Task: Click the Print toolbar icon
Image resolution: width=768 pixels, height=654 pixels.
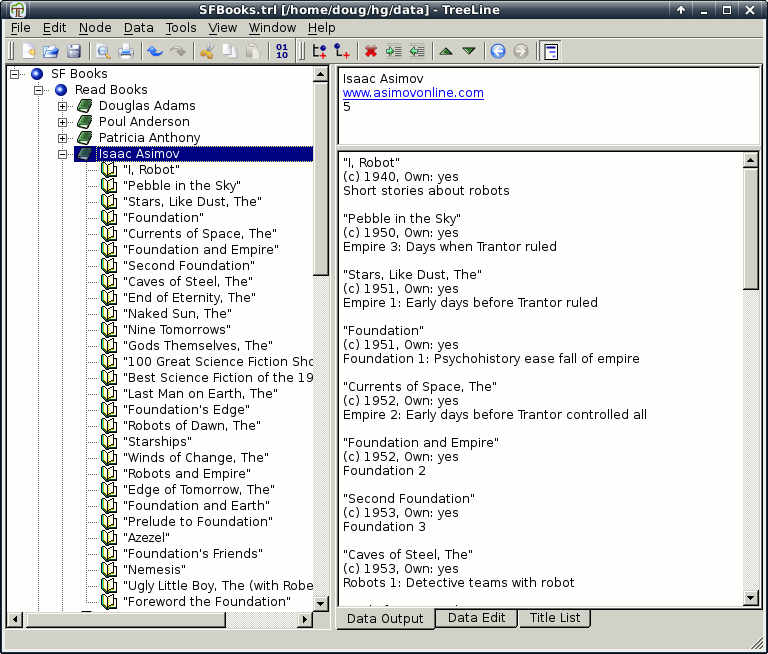Action: click(x=126, y=51)
